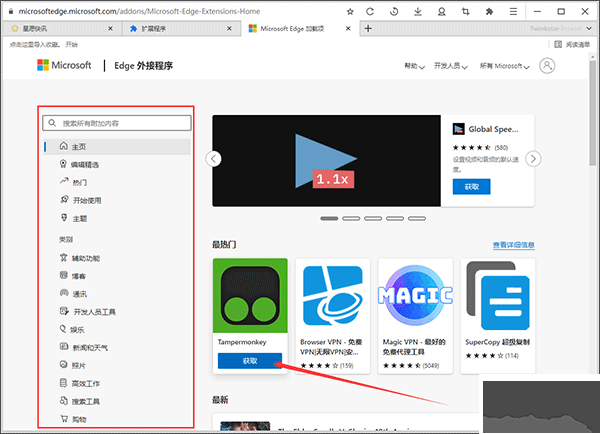The width and height of the screenshot is (600, 434).
Task: Open the Browser VPN extension icon
Action: click(x=334, y=295)
